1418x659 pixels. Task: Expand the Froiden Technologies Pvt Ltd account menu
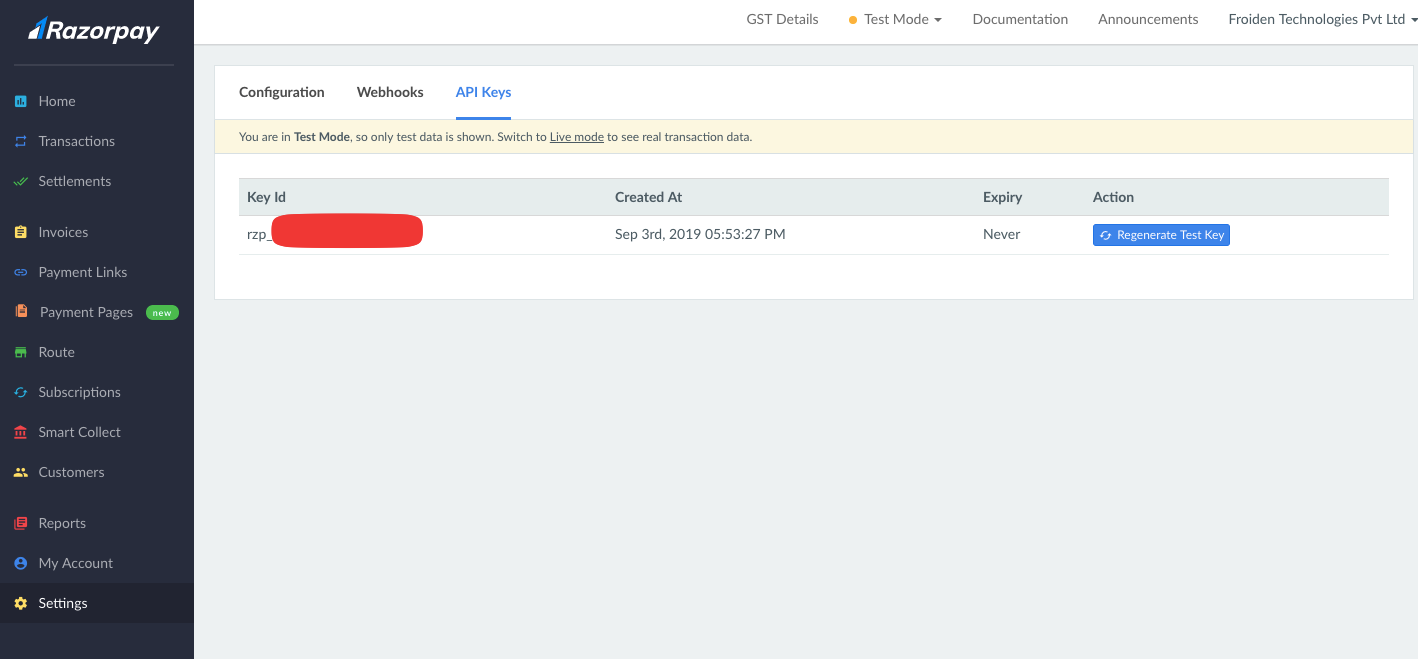point(1322,19)
